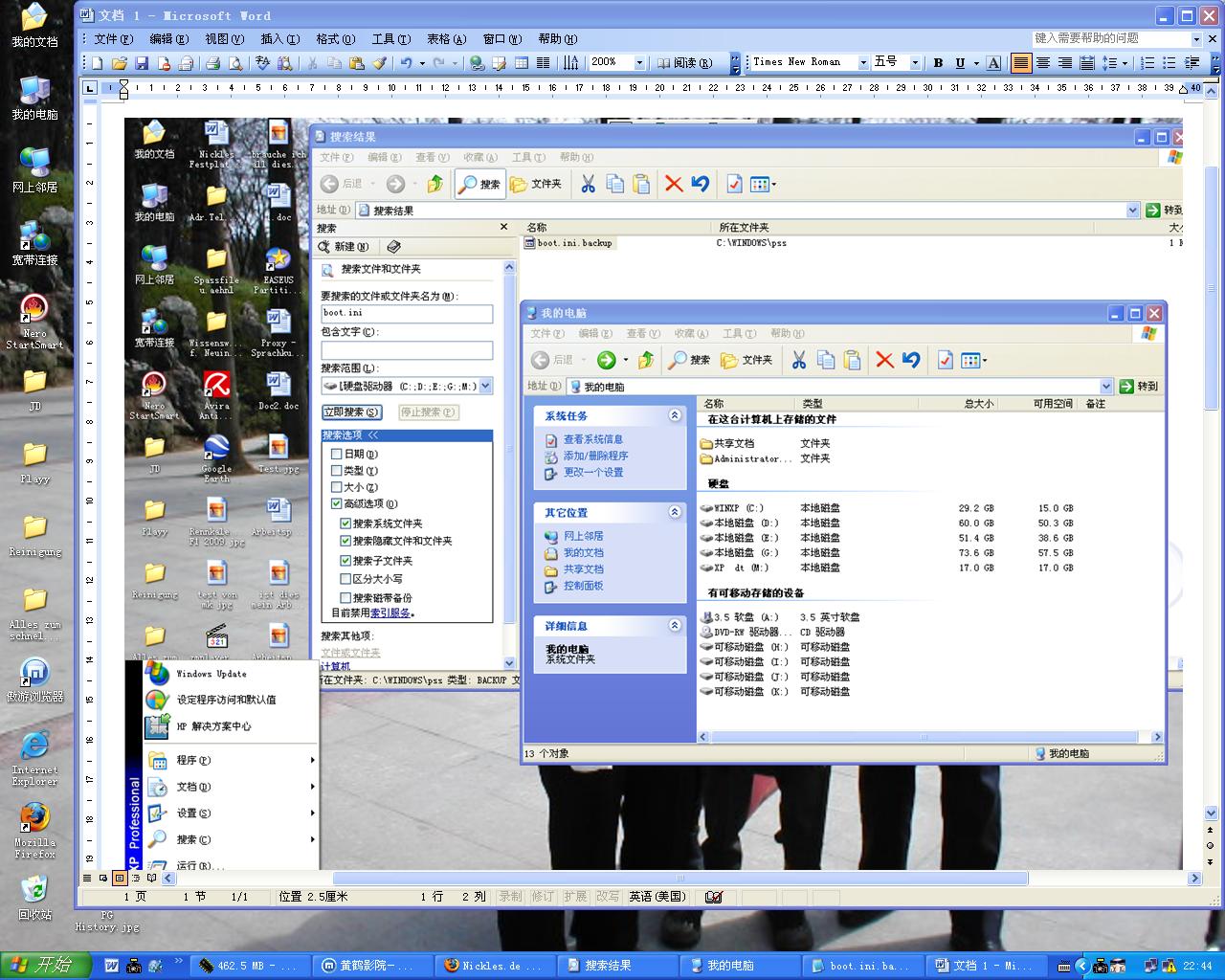Click the indent marker on the ruler
The width and height of the screenshot is (1225, 980).
coord(123,88)
